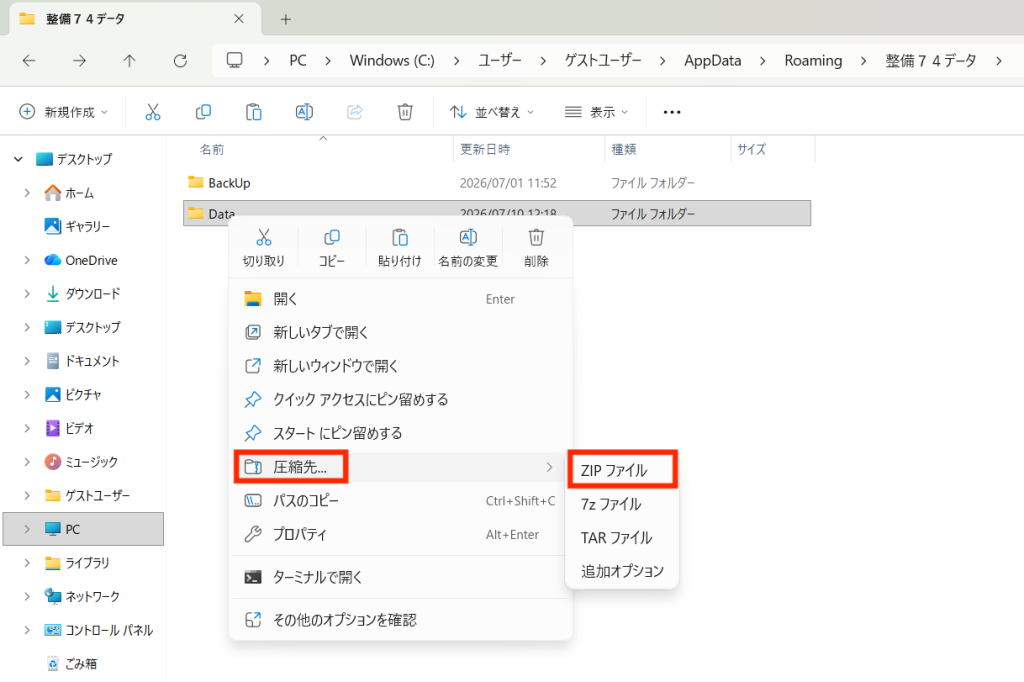Screen dimensions: 1024x682
Task: Select コピー in the context menu
Action: point(332,248)
